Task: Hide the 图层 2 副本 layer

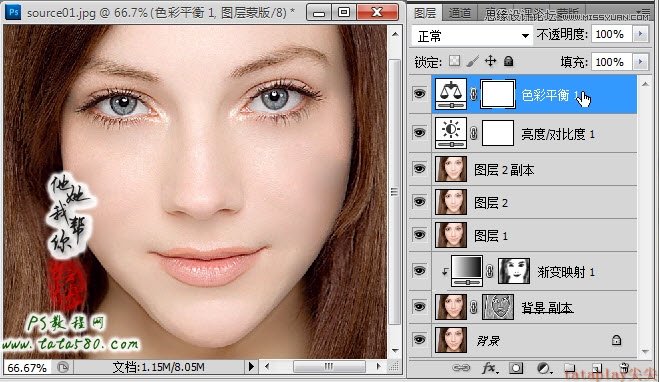Action: pos(419,169)
